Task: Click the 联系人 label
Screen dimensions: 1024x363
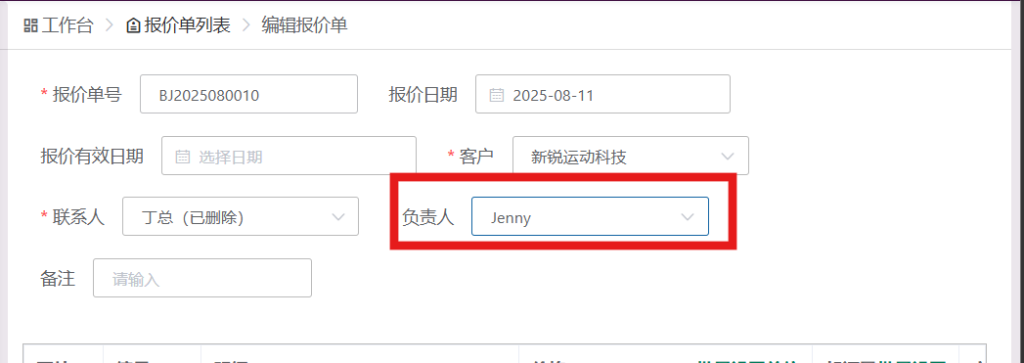Action: pos(78,217)
